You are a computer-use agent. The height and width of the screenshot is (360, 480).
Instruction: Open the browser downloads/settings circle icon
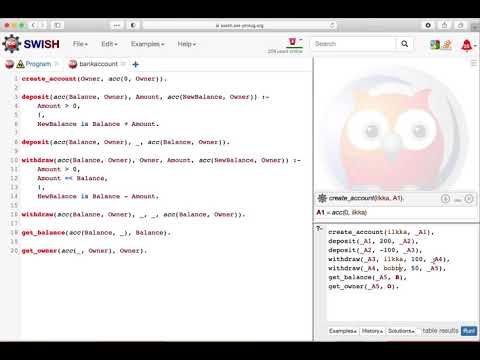(x=428, y=25)
